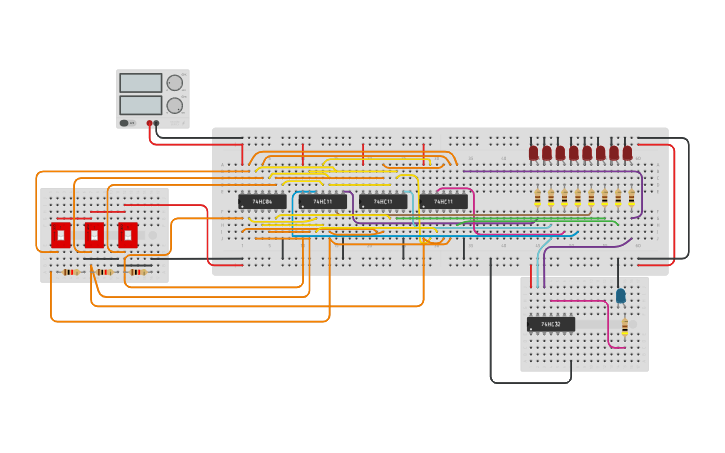Click the power supply red positive terminal
The width and height of the screenshot is (725, 453).
point(149,123)
